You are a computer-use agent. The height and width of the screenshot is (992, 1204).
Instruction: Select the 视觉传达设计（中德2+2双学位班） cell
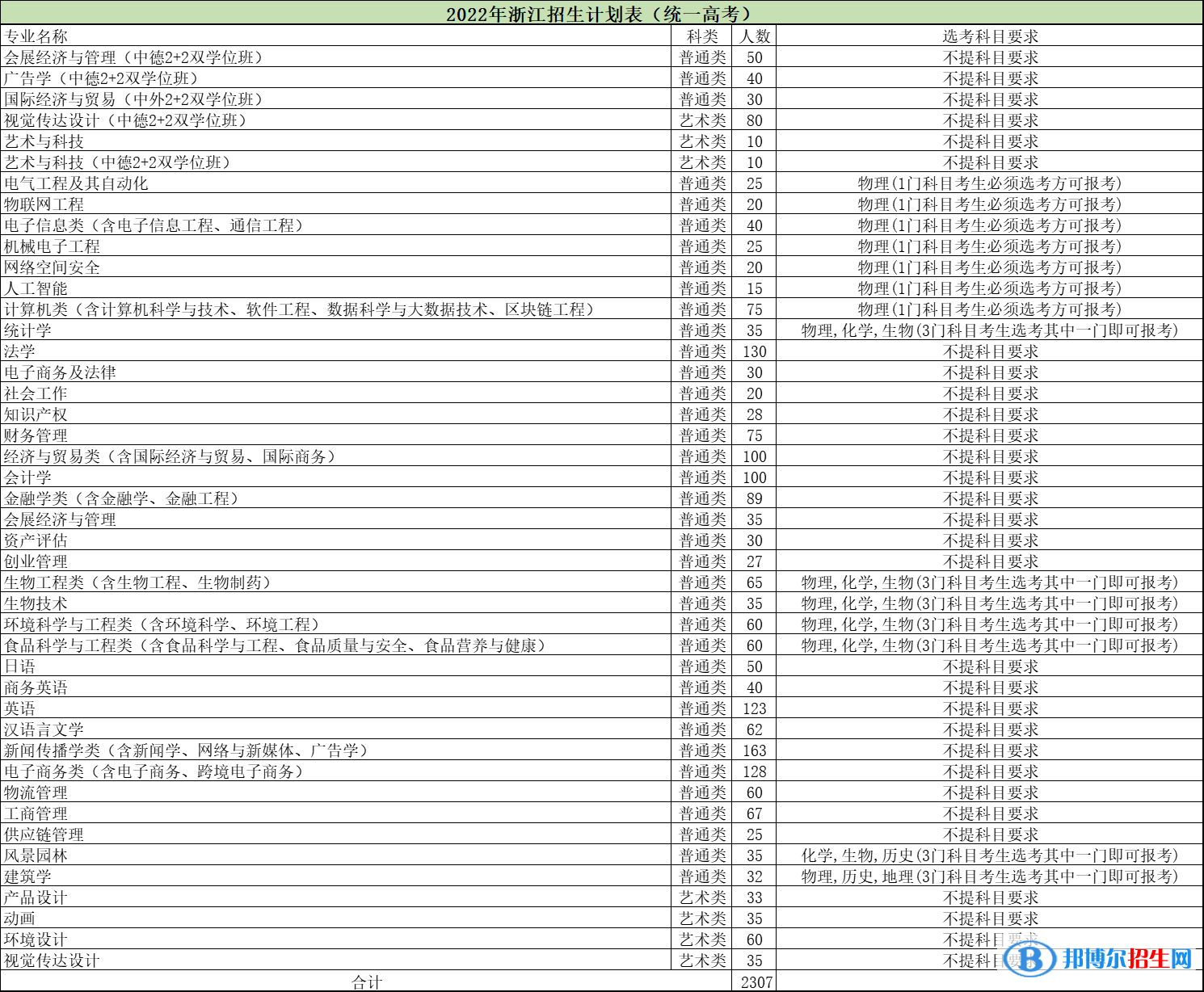click(x=336, y=120)
